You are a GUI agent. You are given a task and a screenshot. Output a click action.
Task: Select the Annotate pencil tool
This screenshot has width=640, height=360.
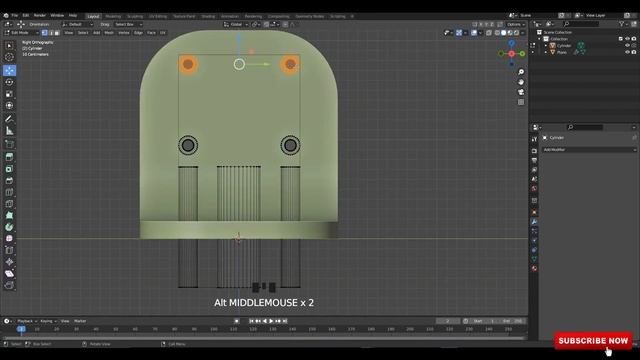[x=9, y=119]
